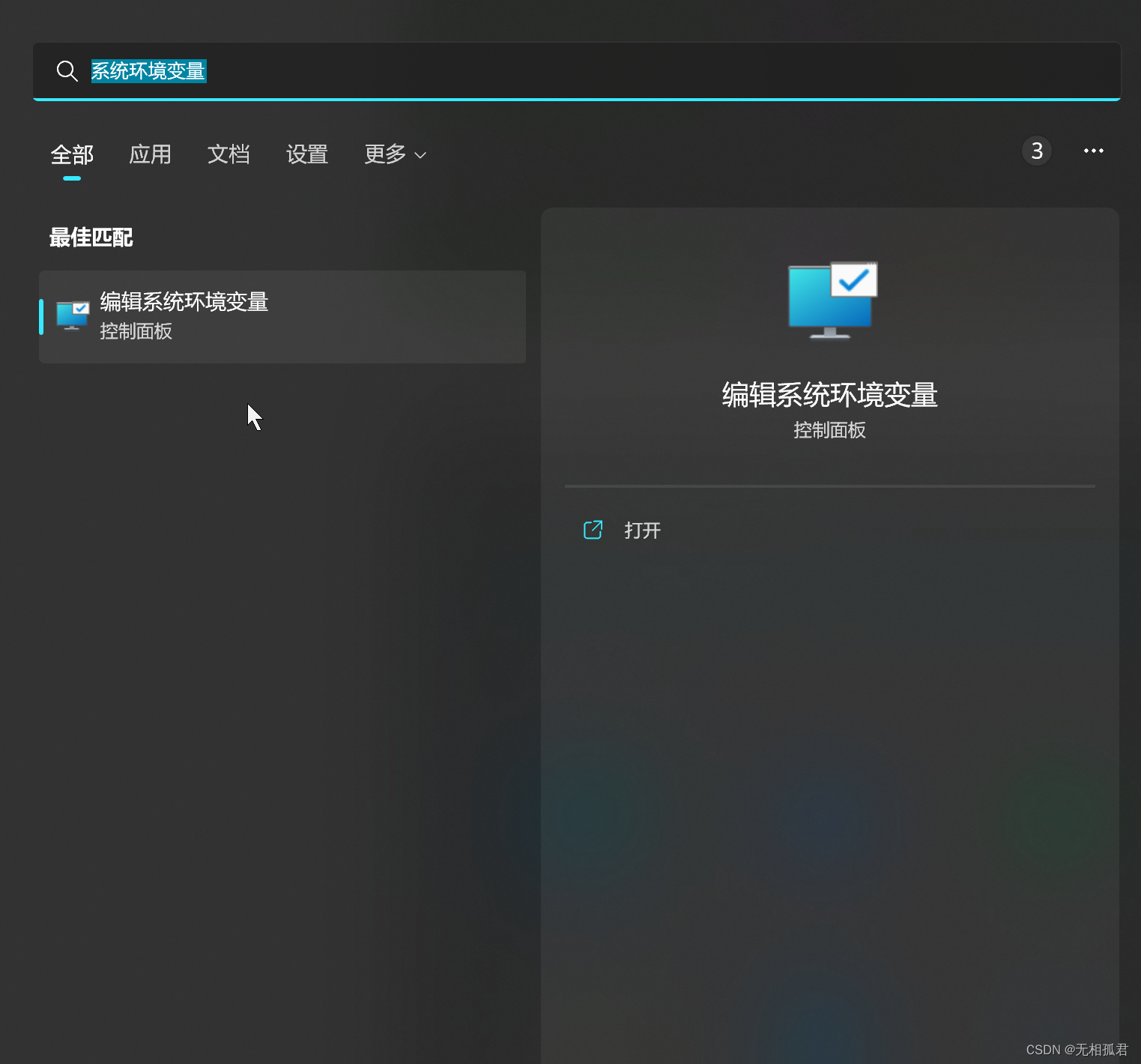
Task: Click the magnifier search icon
Action: click(x=67, y=71)
